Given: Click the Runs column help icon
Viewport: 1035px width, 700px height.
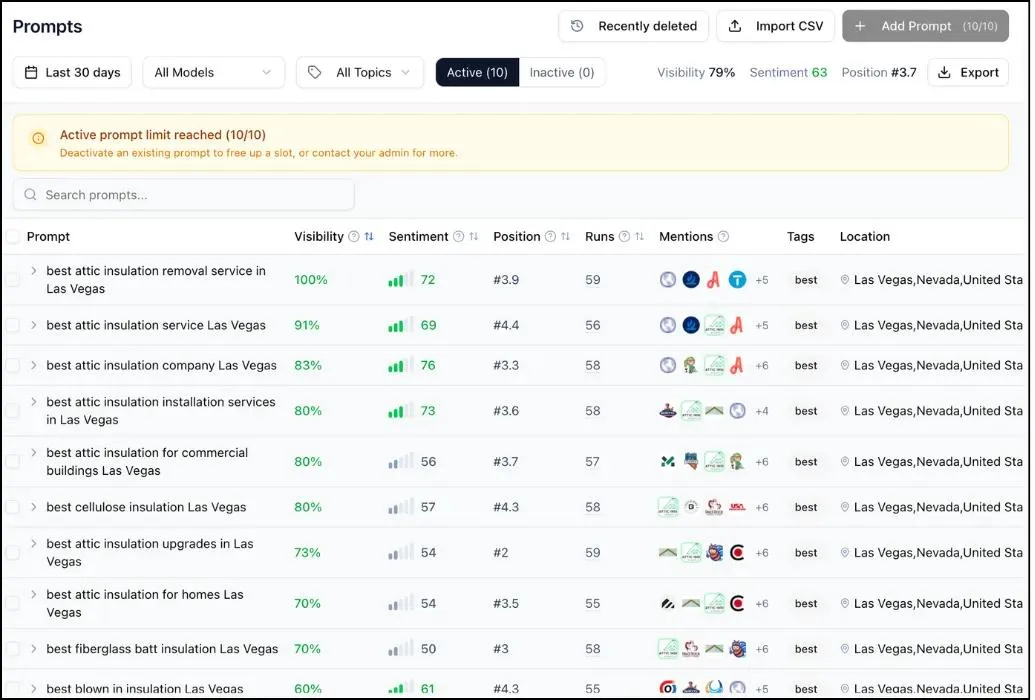Looking at the screenshot, I should pos(624,236).
